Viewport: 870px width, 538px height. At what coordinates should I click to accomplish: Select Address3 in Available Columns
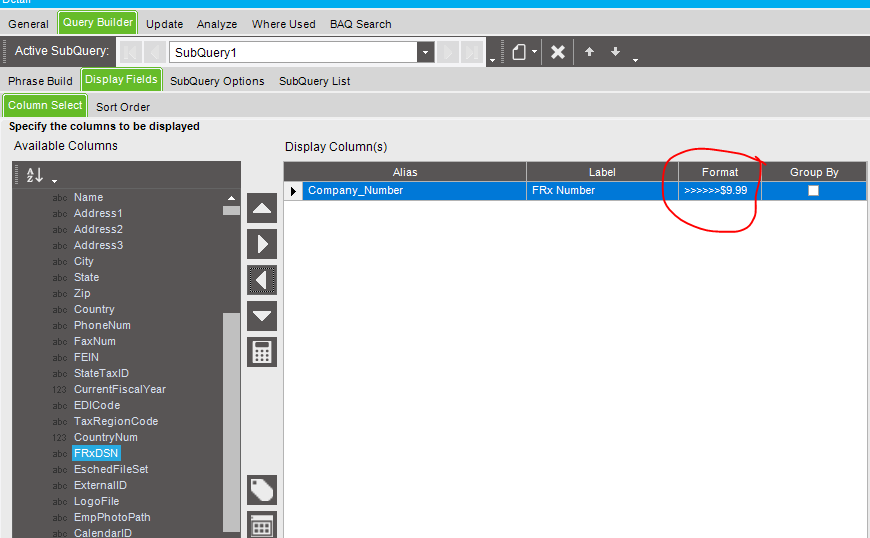(98, 246)
